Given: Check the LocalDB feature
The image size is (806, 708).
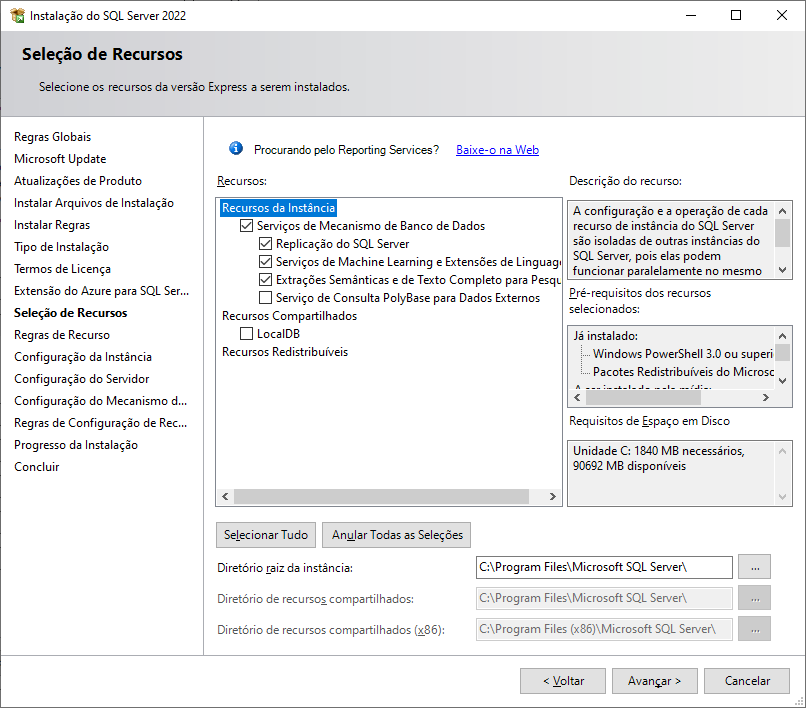Looking at the screenshot, I should [x=246, y=334].
